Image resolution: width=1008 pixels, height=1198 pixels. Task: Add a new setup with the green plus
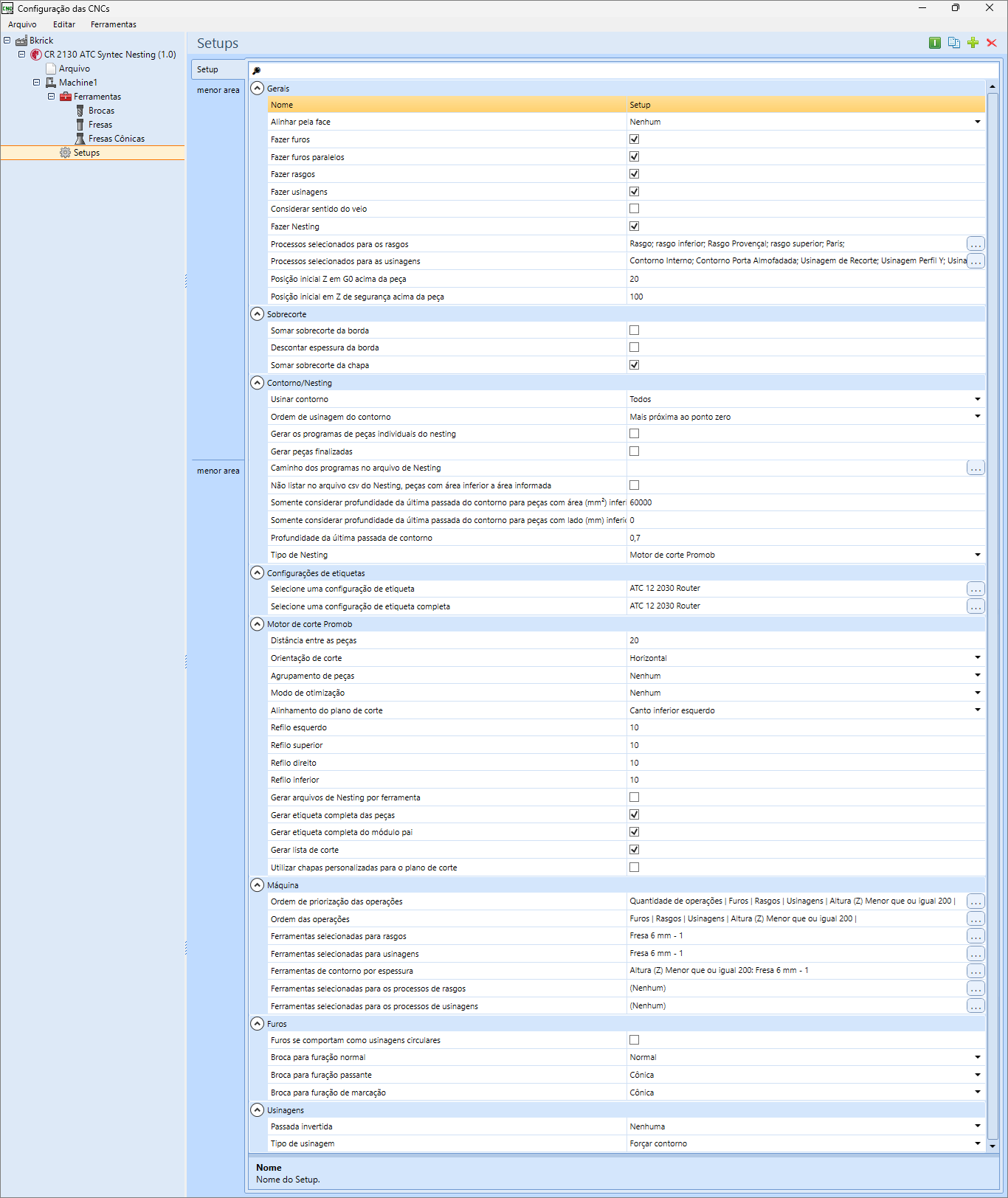(973, 43)
